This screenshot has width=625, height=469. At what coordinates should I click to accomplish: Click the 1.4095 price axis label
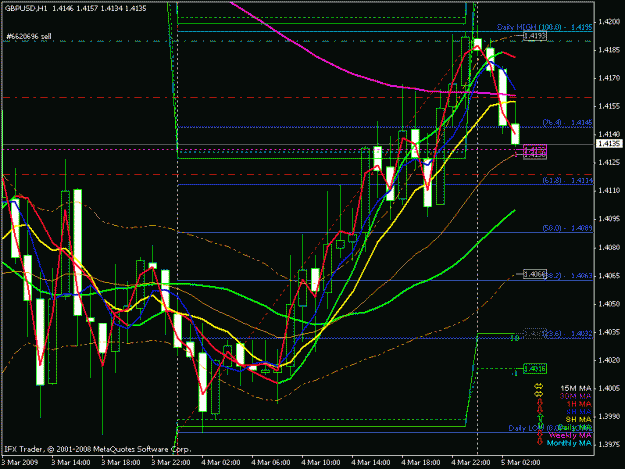[x=609, y=219]
